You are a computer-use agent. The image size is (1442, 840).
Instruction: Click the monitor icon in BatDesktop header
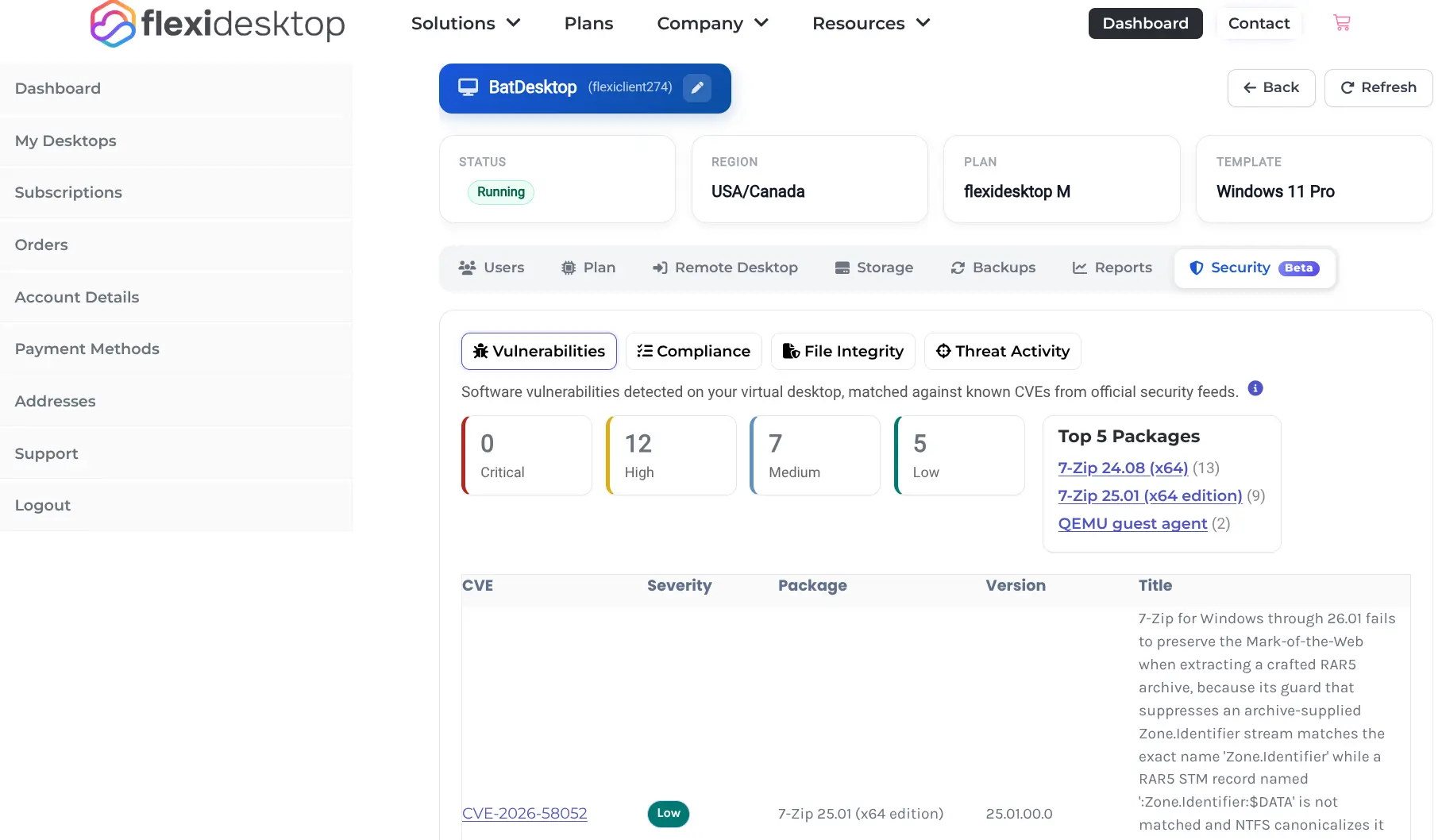click(x=468, y=87)
